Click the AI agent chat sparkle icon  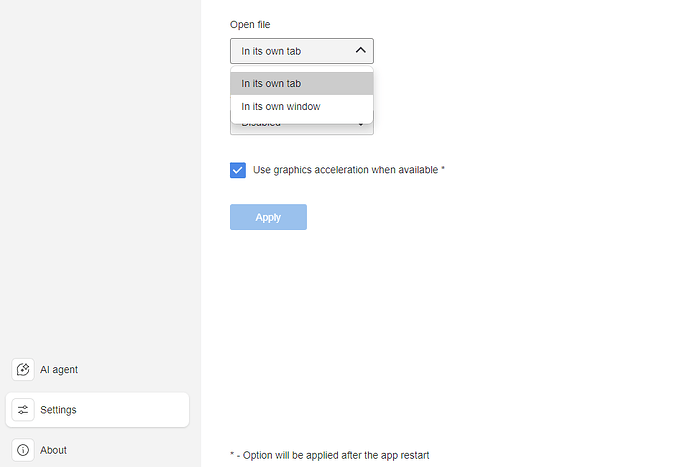point(23,370)
